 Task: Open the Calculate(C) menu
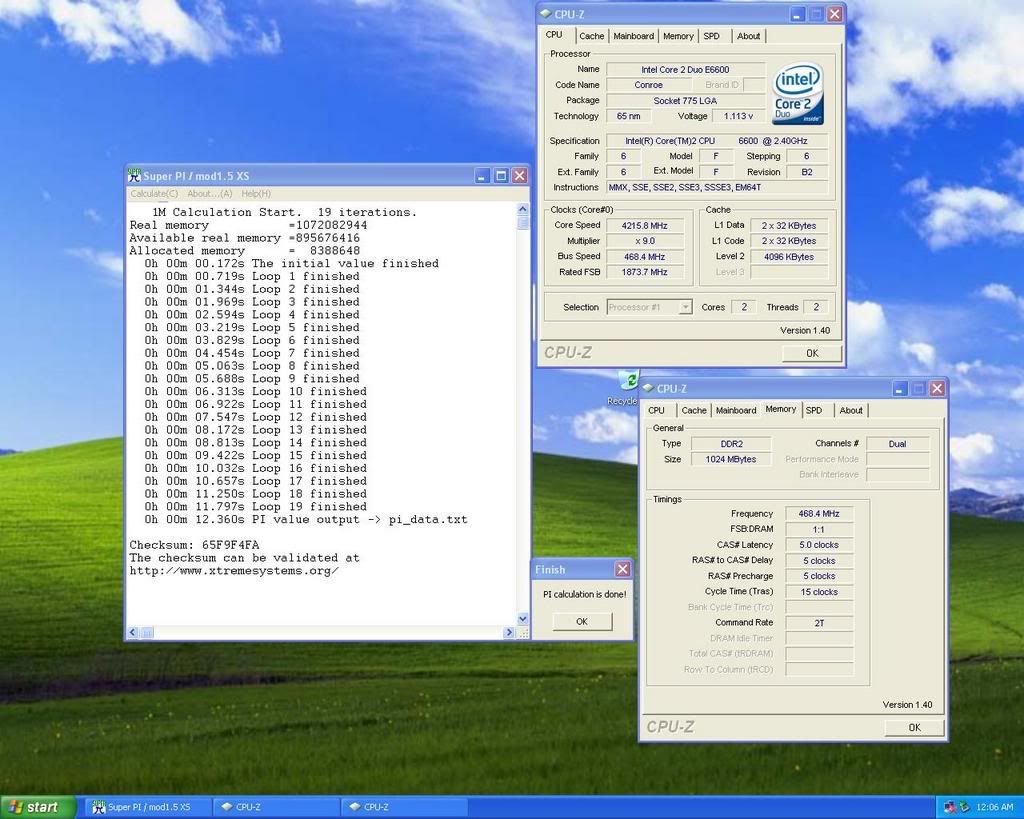(154, 193)
